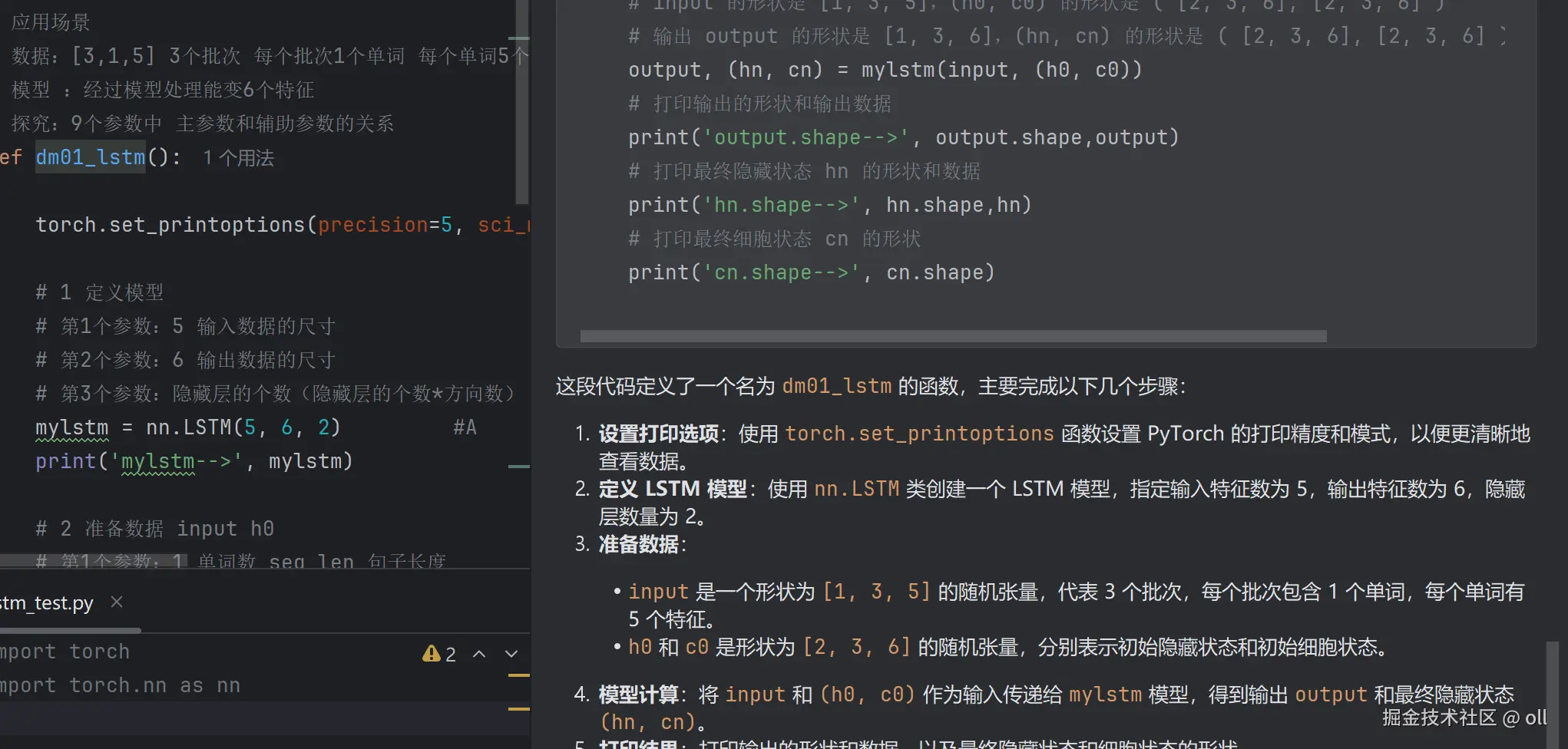Click comment "# 第2个参数: 6 输出数据的尺寸"
Viewport: 1568px width, 749px height.
(x=186, y=360)
